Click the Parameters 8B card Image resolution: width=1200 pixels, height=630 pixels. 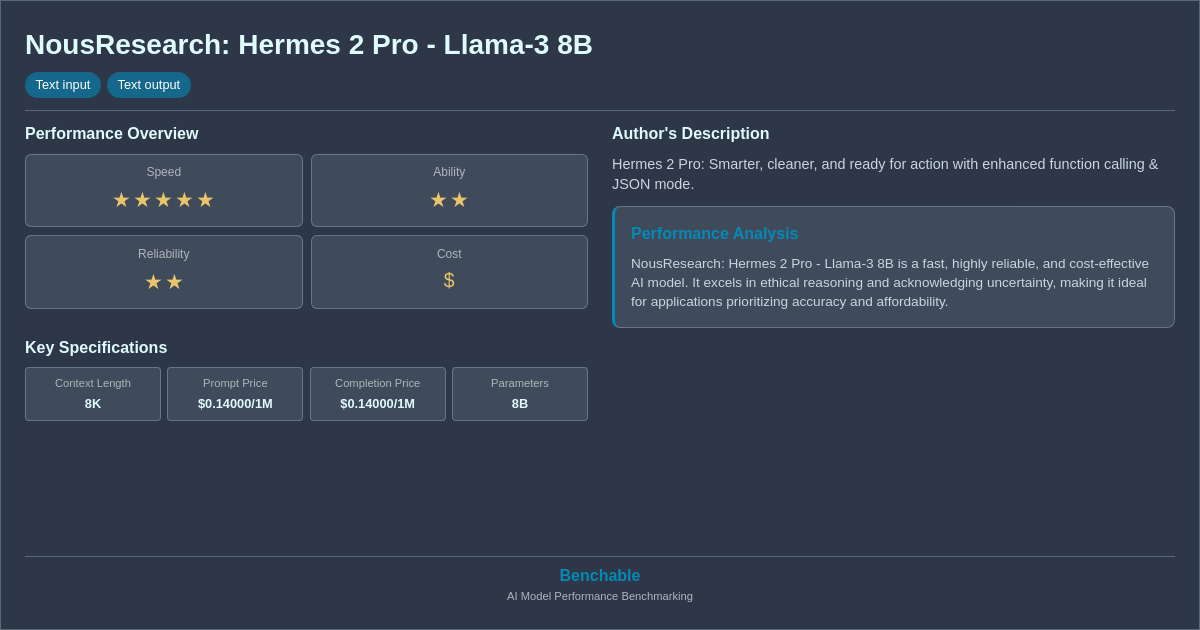click(x=520, y=394)
